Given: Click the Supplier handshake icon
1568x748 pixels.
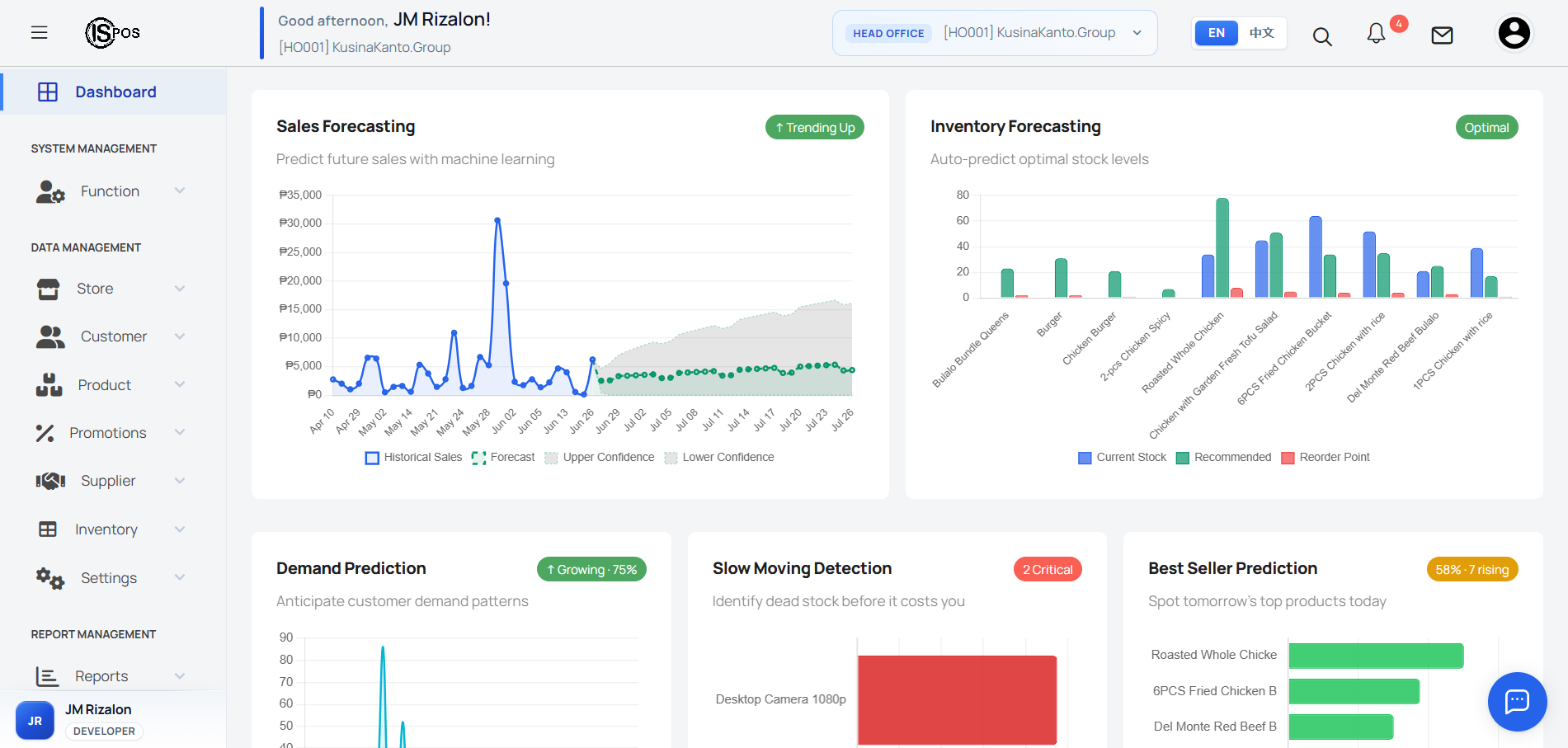Looking at the screenshot, I should [50, 481].
